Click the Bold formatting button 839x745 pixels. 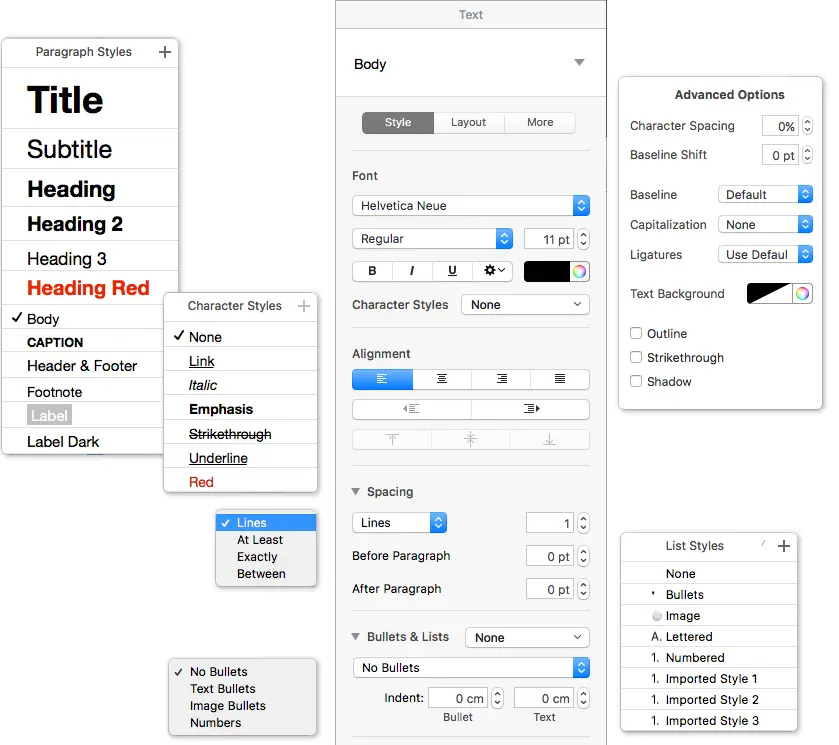pos(372,271)
